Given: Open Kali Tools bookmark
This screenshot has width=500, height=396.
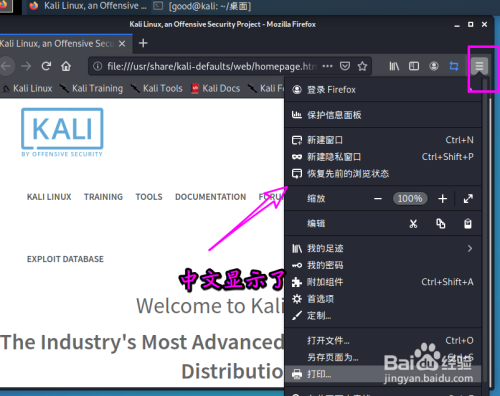Looking at the screenshot, I should pos(156,88).
